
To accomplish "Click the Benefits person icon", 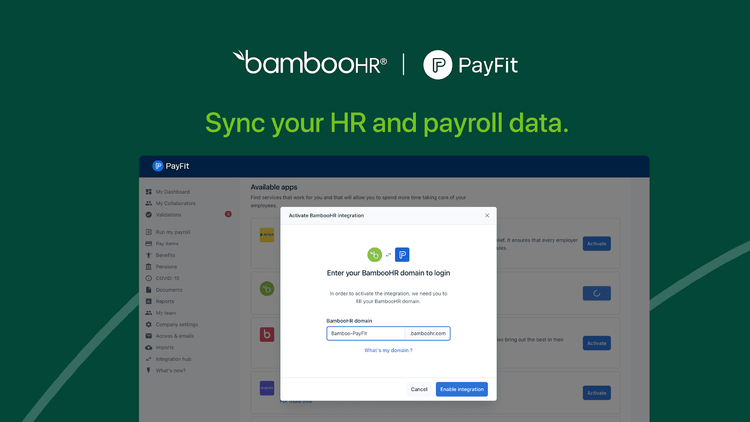I will point(149,255).
